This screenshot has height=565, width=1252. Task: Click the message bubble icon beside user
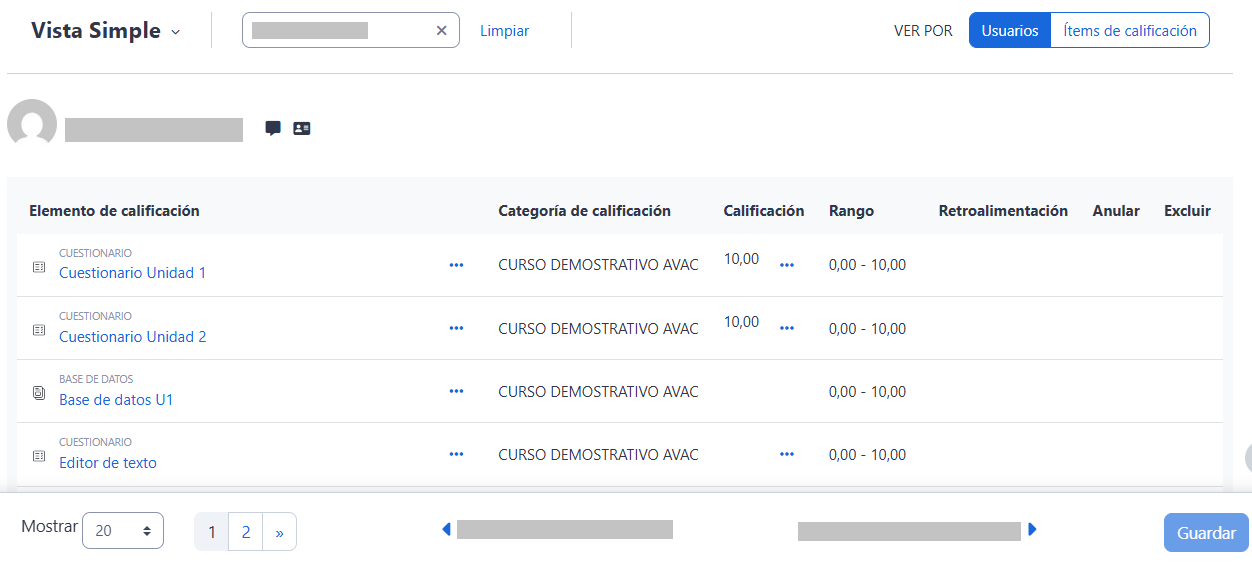point(273,128)
